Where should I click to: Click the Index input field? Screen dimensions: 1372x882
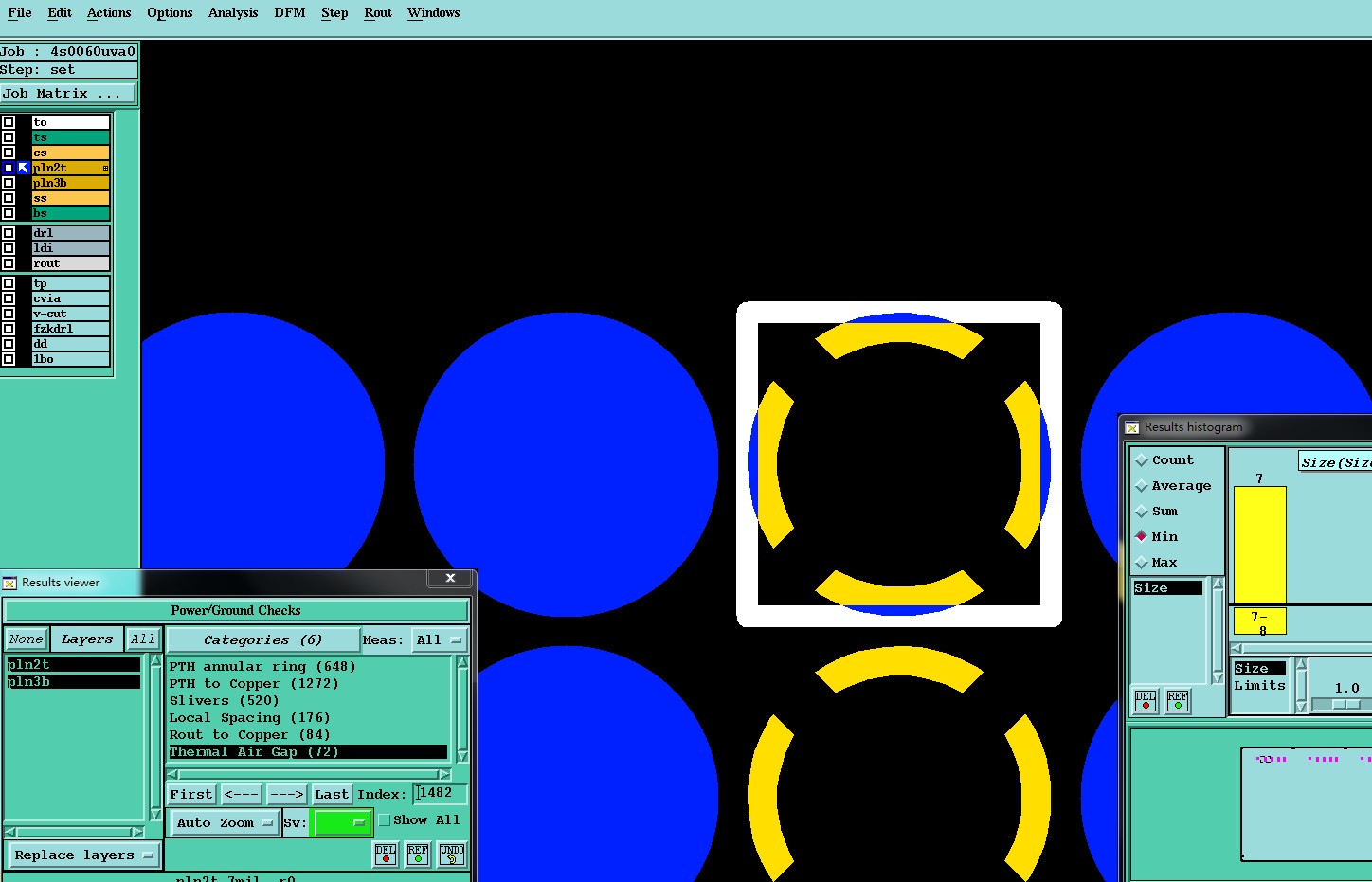point(441,794)
